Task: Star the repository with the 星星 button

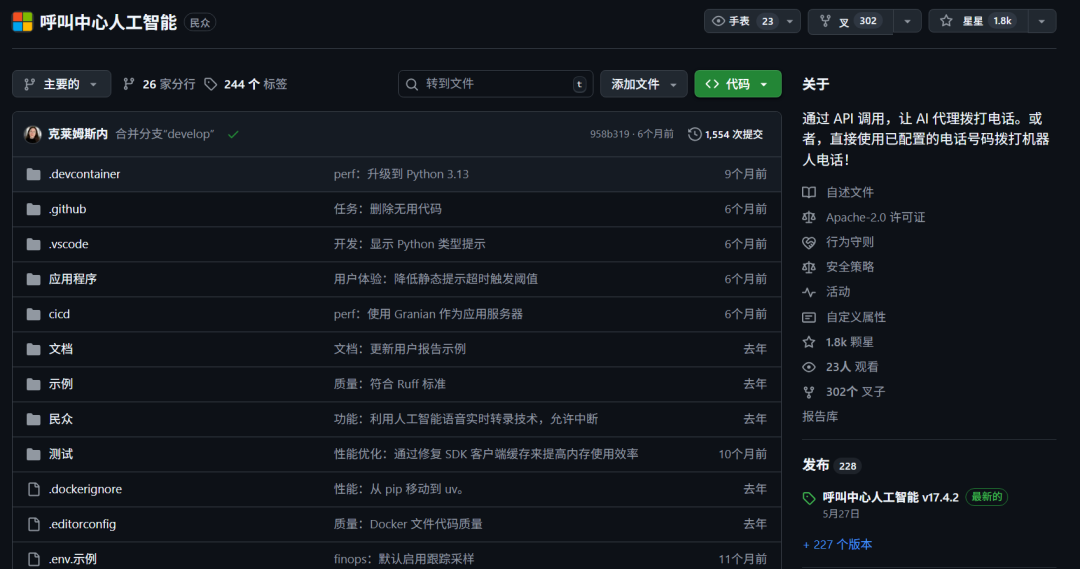Action: click(x=975, y=21)
